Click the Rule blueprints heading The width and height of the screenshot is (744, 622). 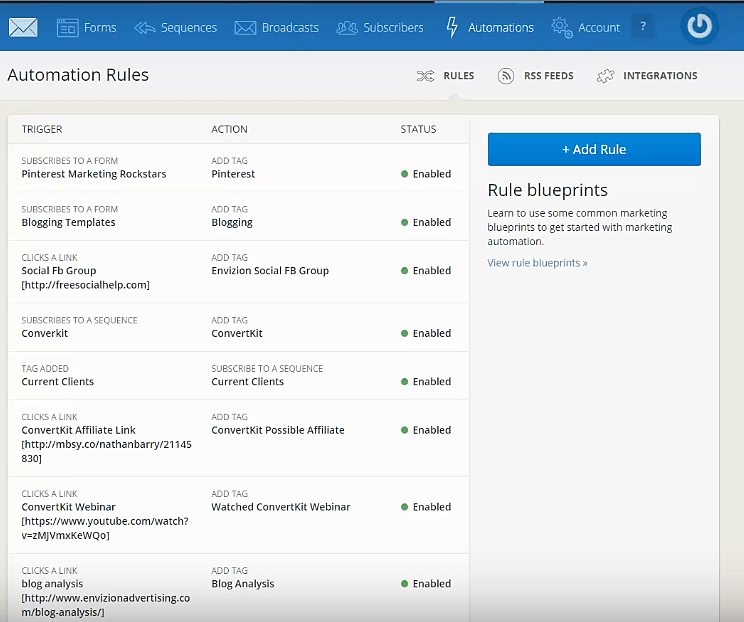[548, 190]
